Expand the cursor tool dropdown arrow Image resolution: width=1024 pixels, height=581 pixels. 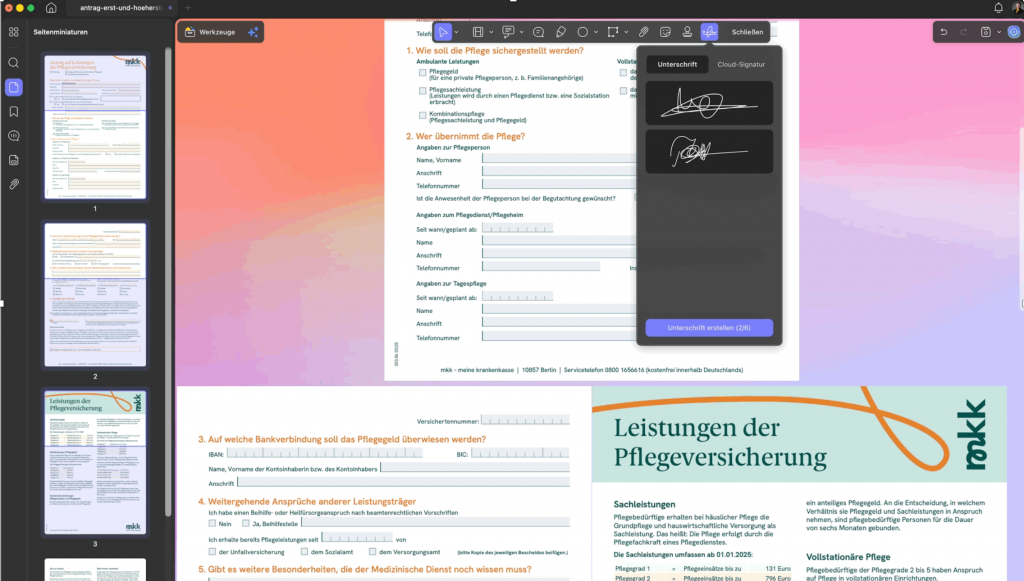[456, 32]
